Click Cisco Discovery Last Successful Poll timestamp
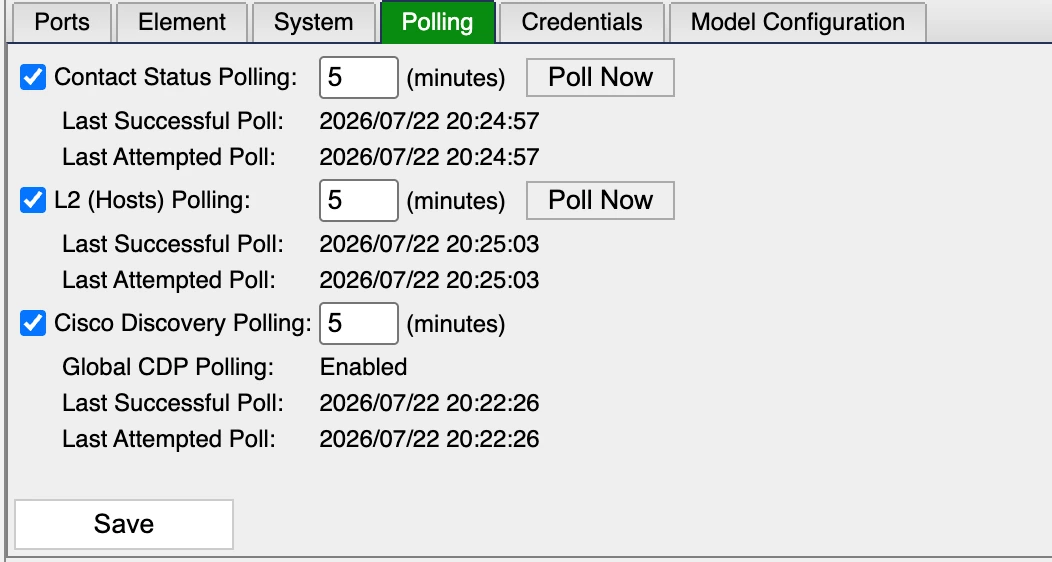 (x=429, y=403)
